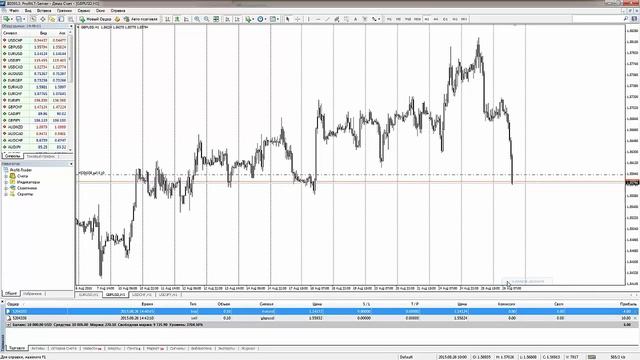Open the arrows objects dropdown
Screen dimensions: 640x360
(375, 19)
